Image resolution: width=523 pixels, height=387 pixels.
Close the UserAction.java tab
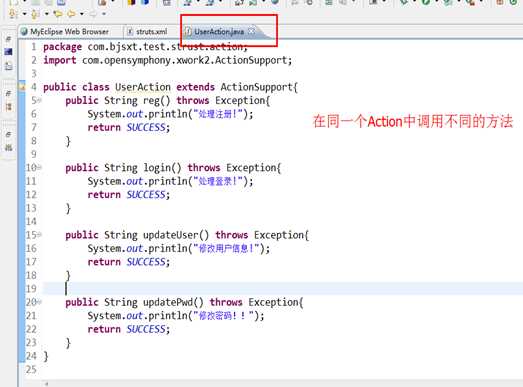(x=251, y=31)
